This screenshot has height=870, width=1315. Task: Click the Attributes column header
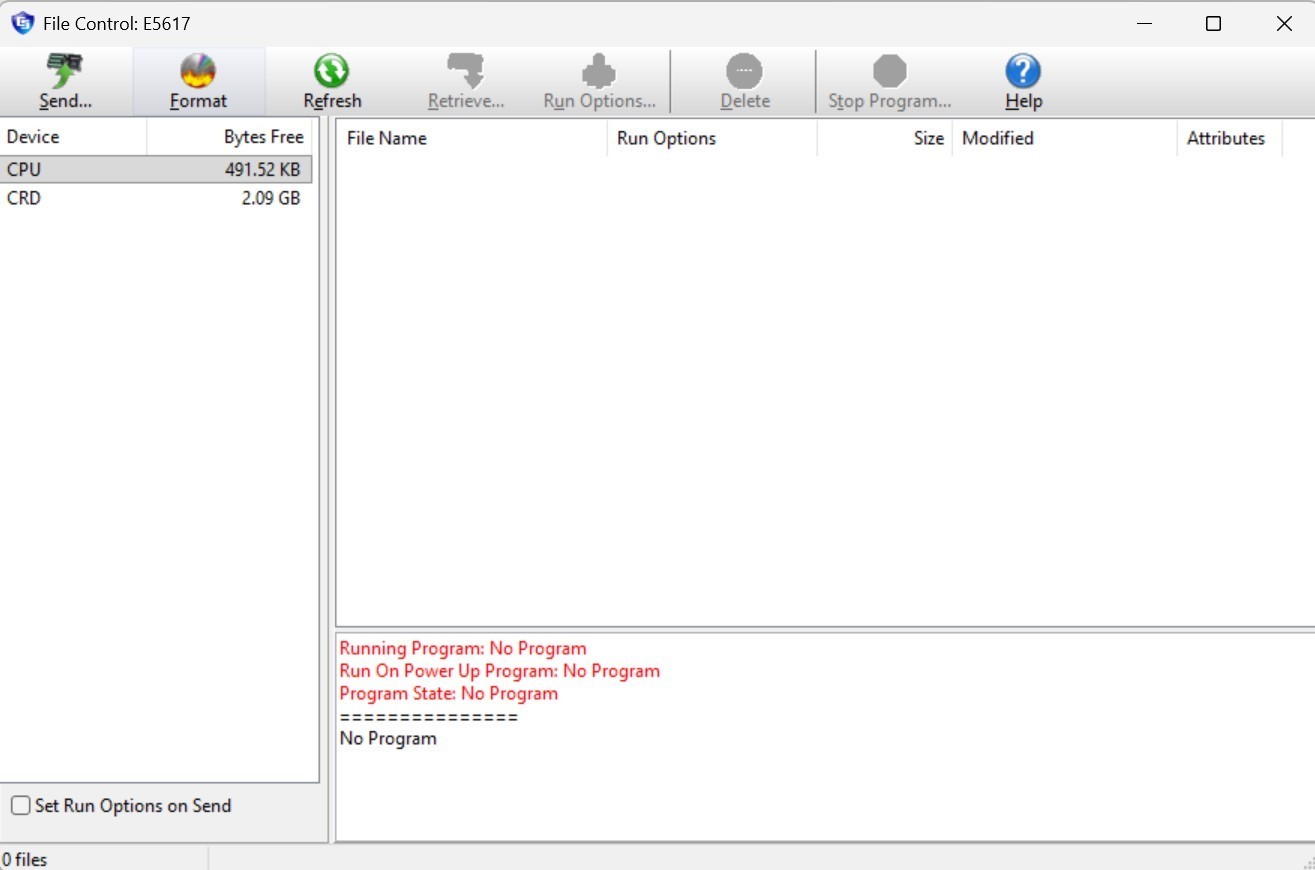pos(1228,138)
